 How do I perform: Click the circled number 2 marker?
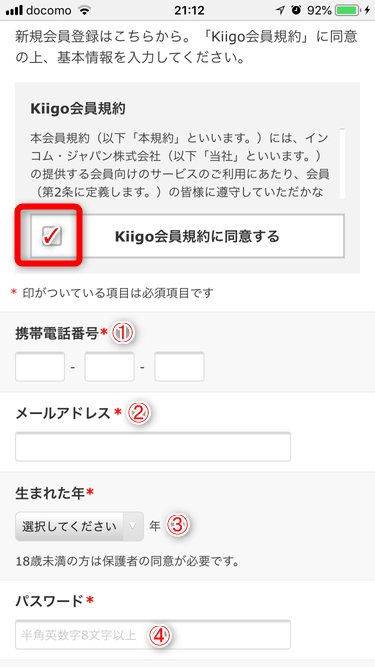tap(139, 412)
